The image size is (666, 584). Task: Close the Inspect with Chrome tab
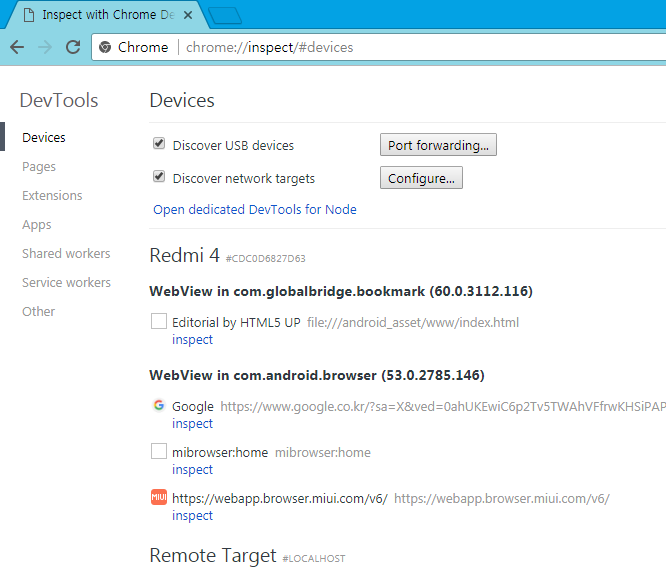point(188,15)
